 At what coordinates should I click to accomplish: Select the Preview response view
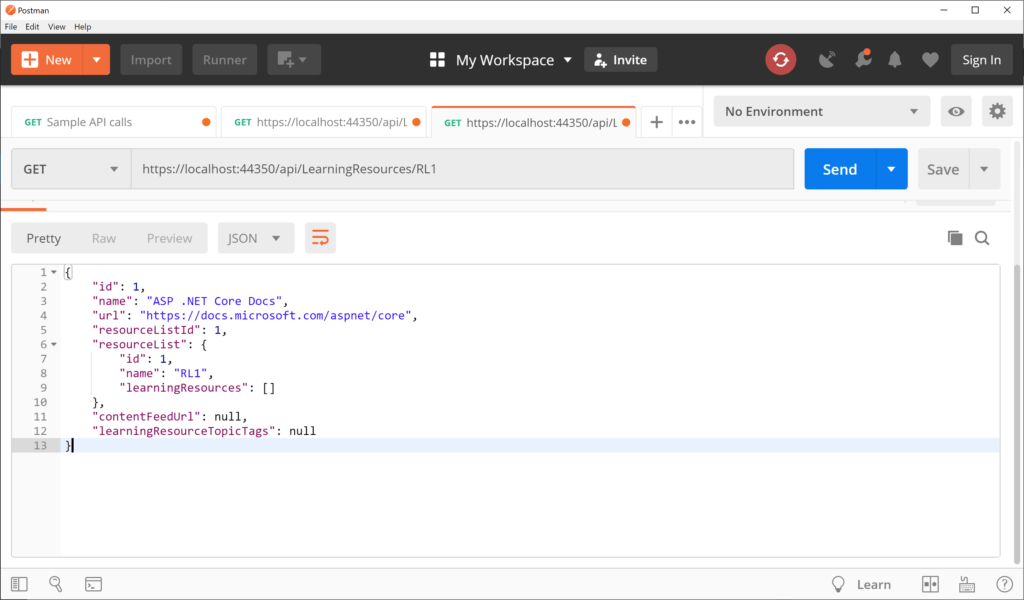pos(169,238)
